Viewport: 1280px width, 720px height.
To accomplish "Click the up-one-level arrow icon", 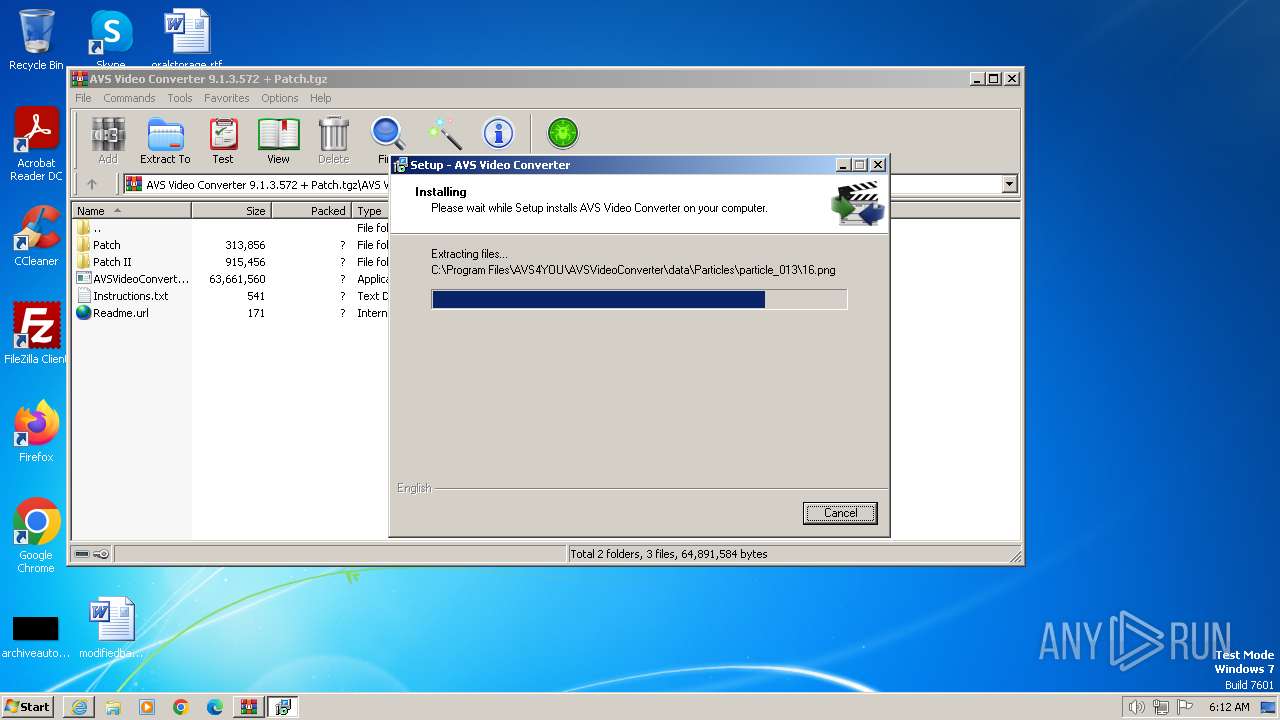I will click(x=92, y=184).
